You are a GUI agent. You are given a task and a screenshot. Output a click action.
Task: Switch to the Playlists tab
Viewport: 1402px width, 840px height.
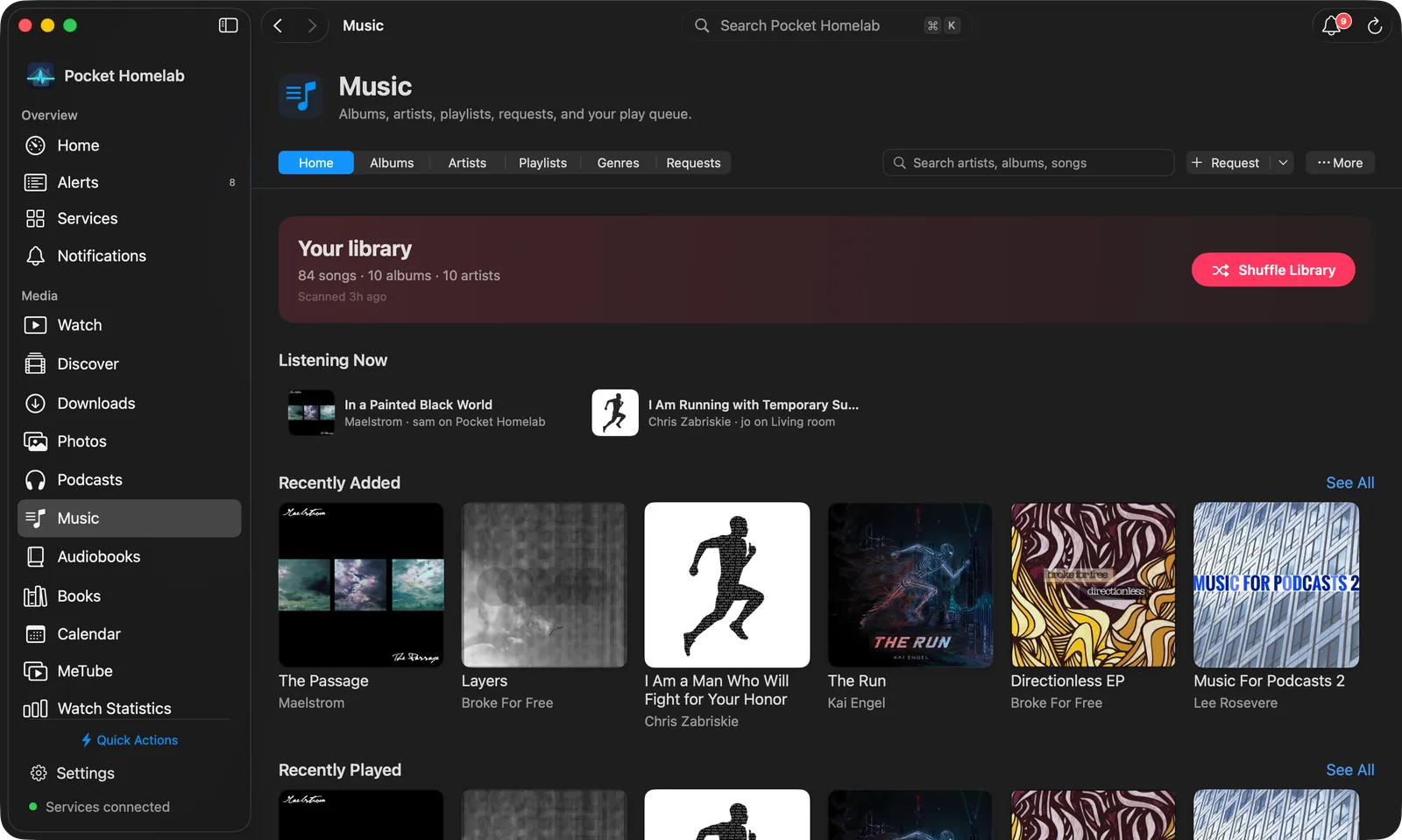tap(542, 163)
